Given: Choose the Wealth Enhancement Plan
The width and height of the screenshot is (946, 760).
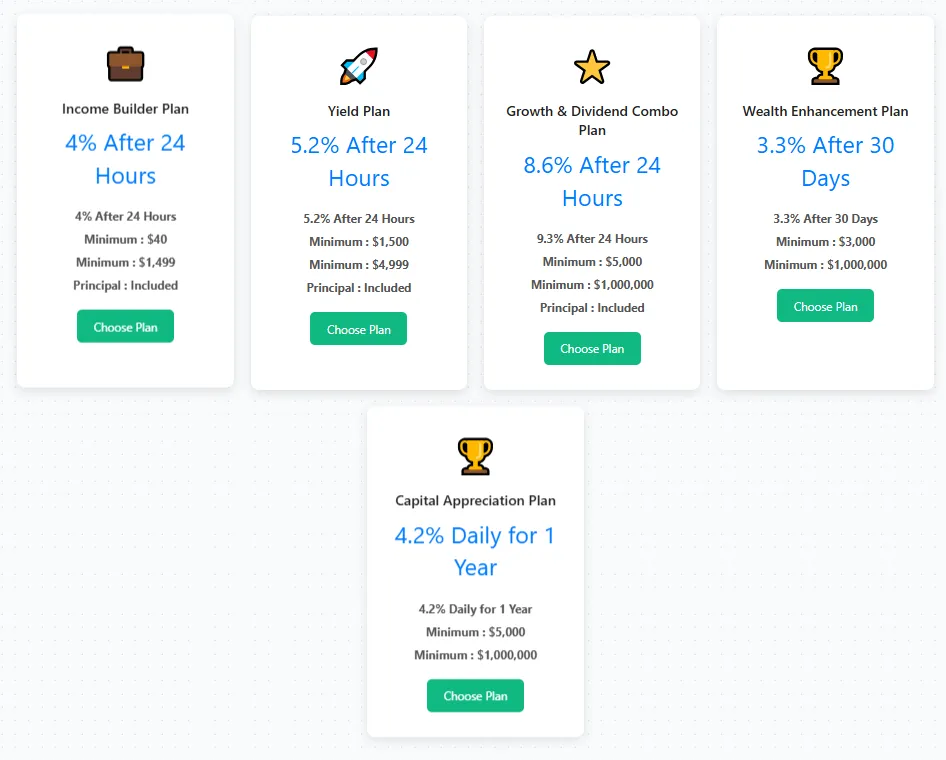Looking at the screenshot, I should click(x=825, y=306).
